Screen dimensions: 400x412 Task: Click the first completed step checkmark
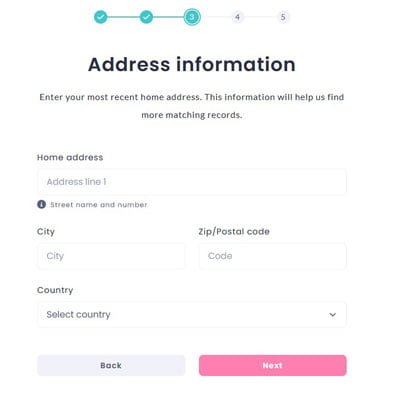[x=101, y=17]
